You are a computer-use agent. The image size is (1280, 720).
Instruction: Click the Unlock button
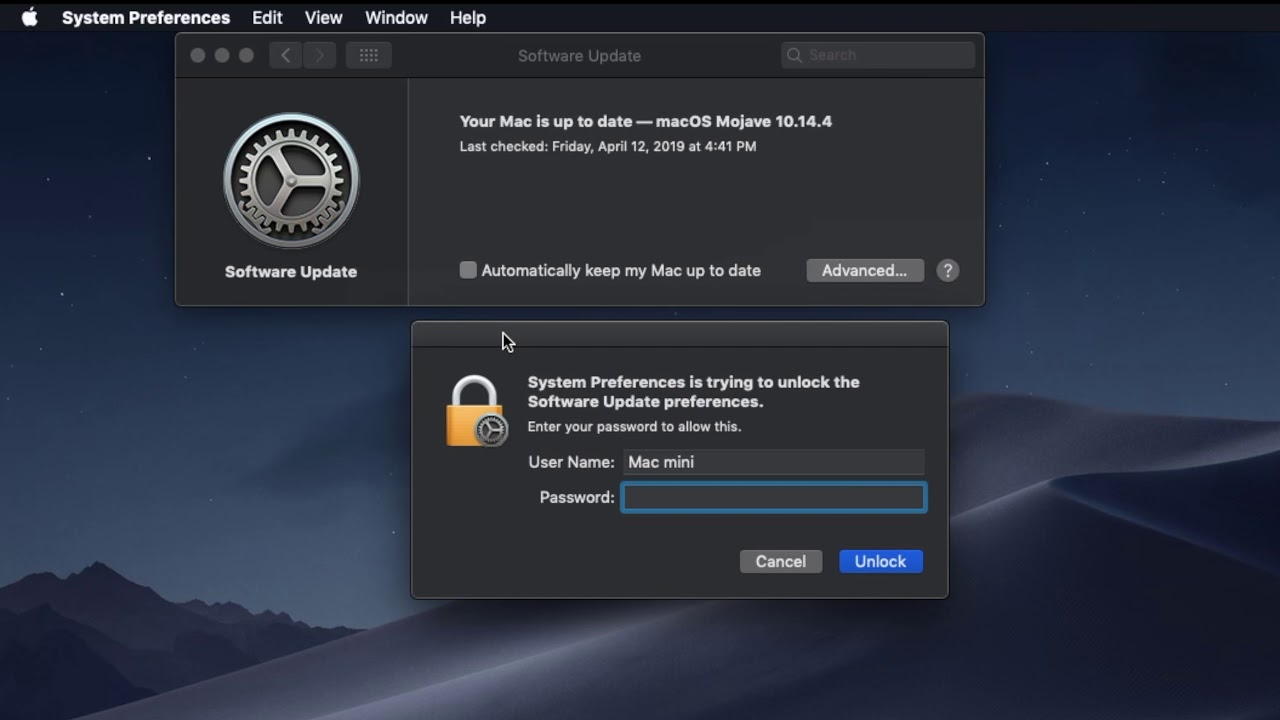click(x=881, y=561)
